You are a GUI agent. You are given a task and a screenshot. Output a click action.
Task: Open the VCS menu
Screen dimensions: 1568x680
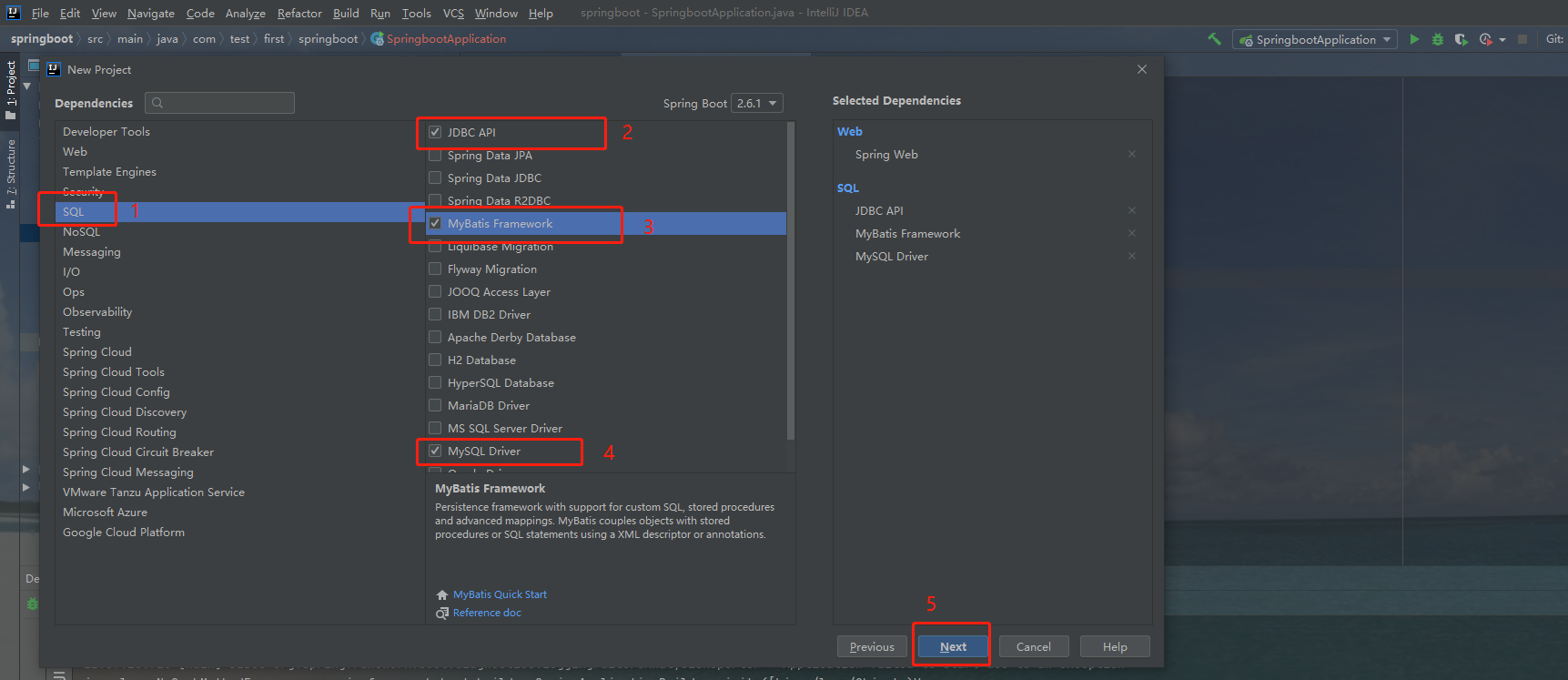click(453, 13)
